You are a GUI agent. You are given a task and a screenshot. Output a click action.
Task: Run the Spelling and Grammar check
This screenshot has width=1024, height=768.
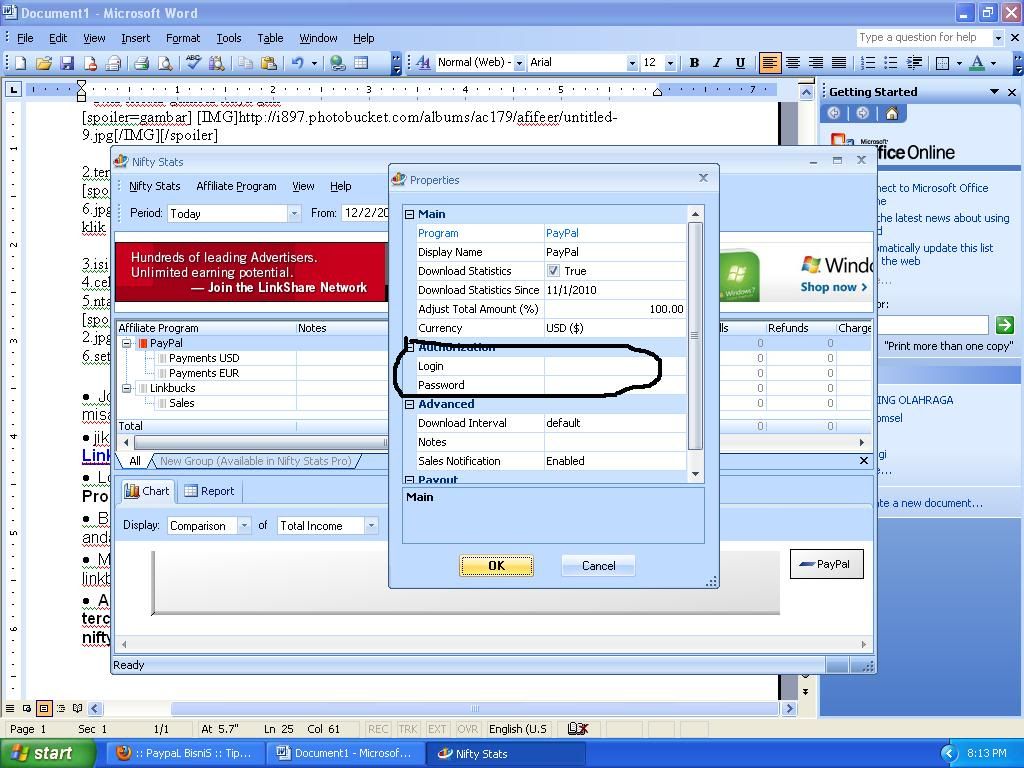tap(193, 63)
